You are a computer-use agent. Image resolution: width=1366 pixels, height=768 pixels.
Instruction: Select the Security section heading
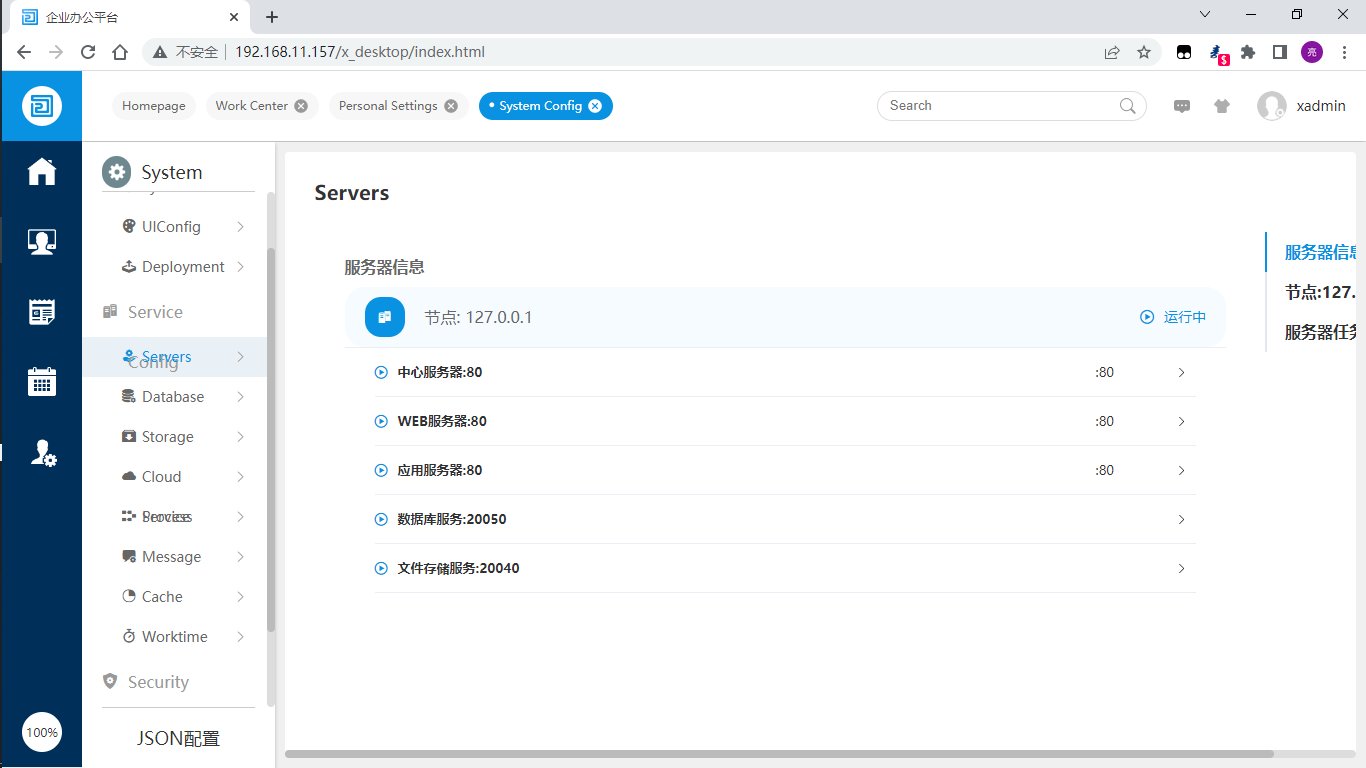(x=158, y=682)
